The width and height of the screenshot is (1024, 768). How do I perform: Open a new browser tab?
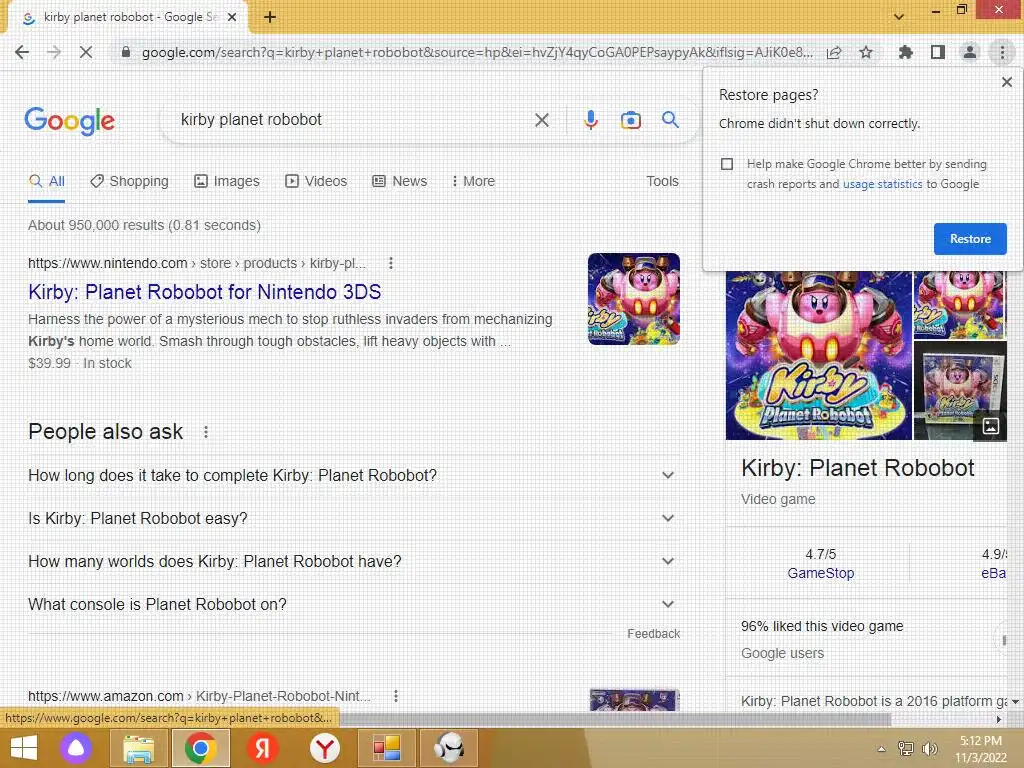point(270,18)
